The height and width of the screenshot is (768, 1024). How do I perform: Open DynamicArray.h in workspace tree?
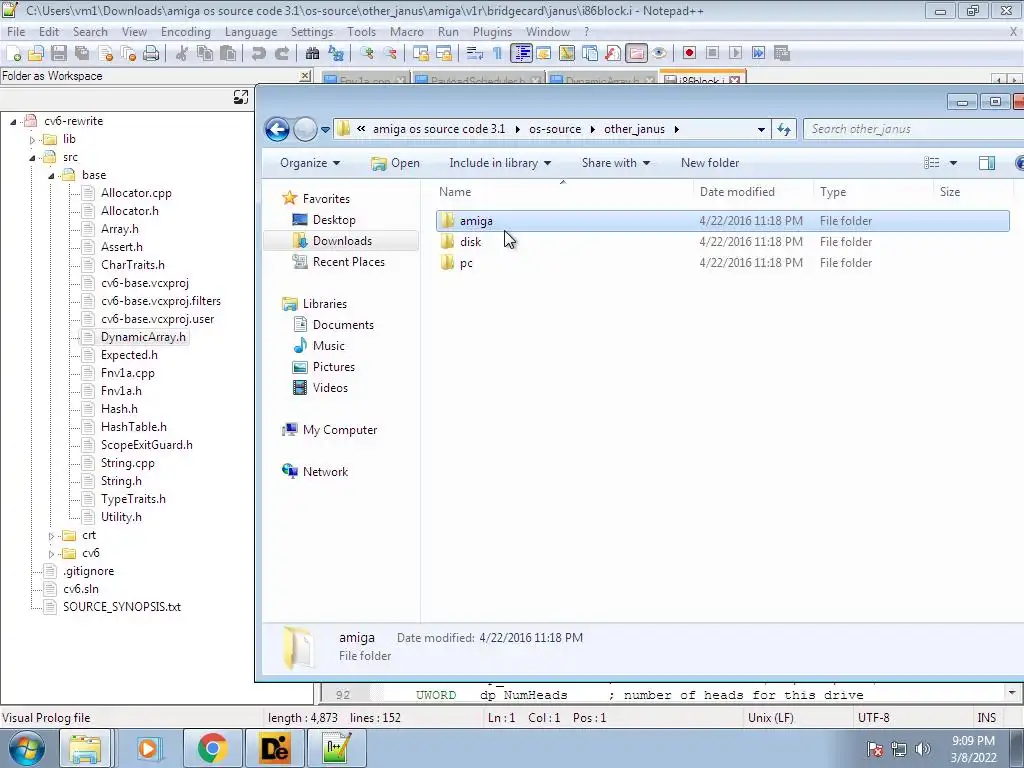(143, 337)
